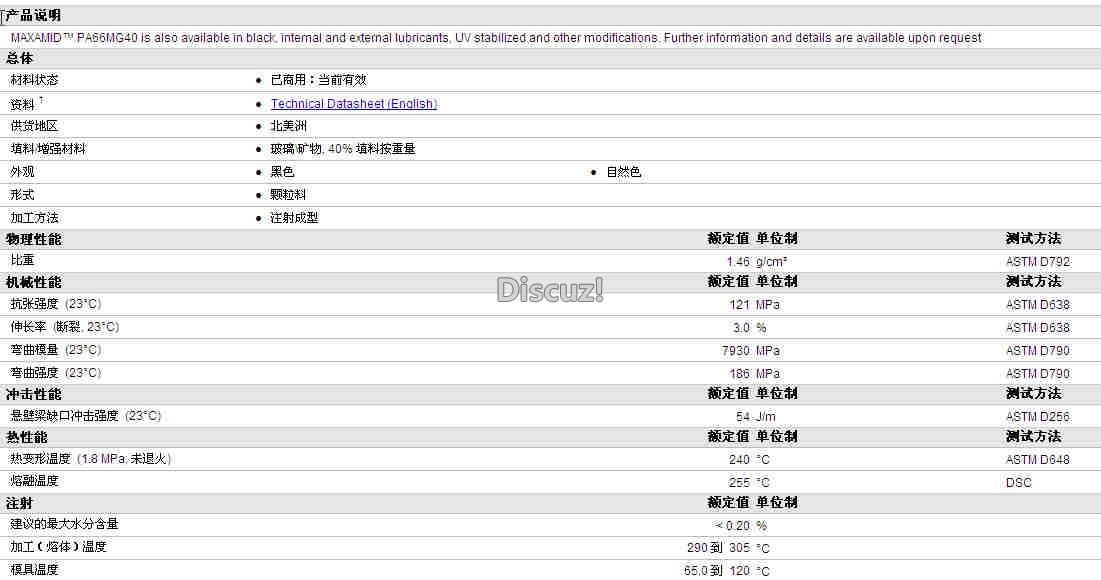Select the flexural modulus value 7930
This screenshot has width=1101, height=580.
736,350
